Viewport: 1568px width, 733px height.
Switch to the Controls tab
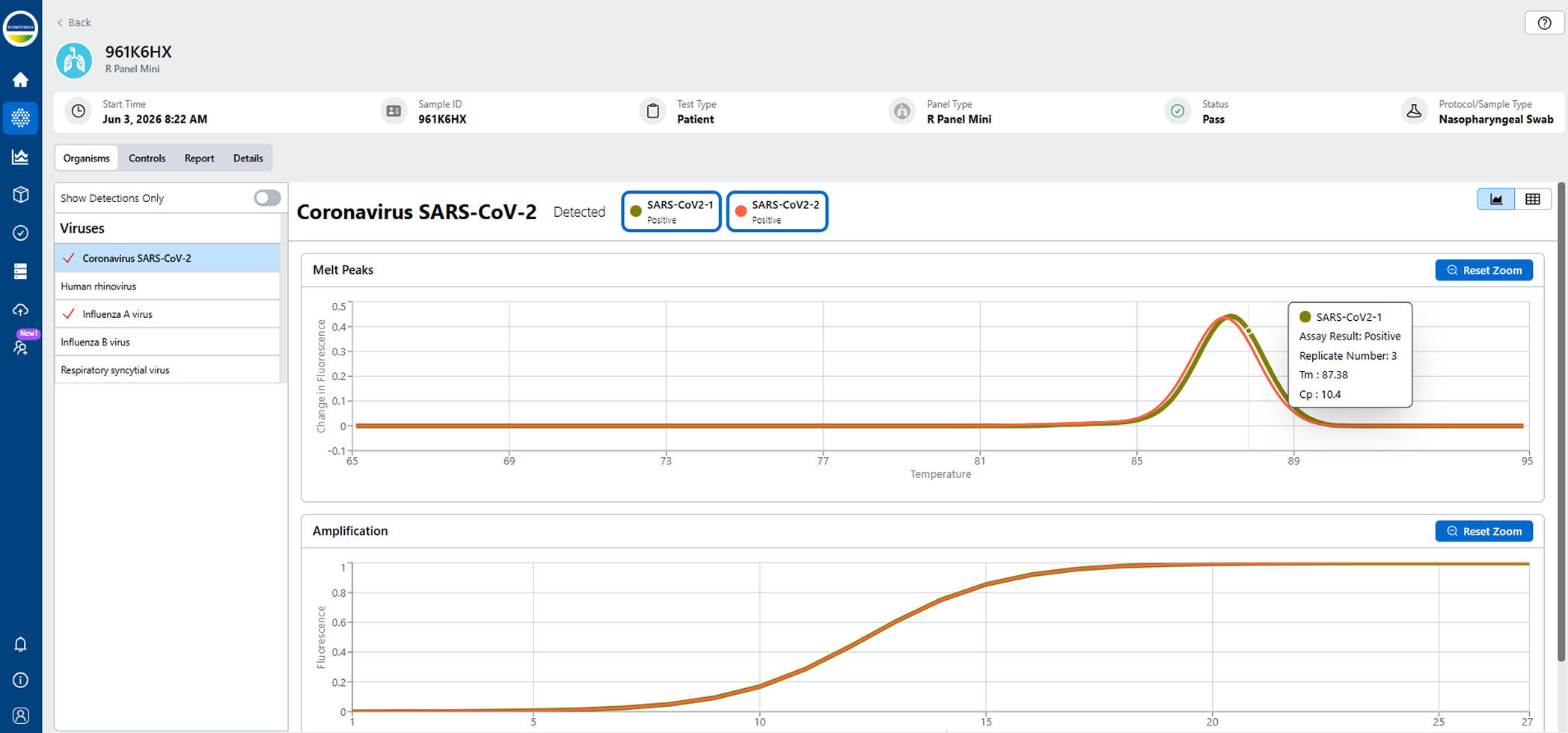147,158
